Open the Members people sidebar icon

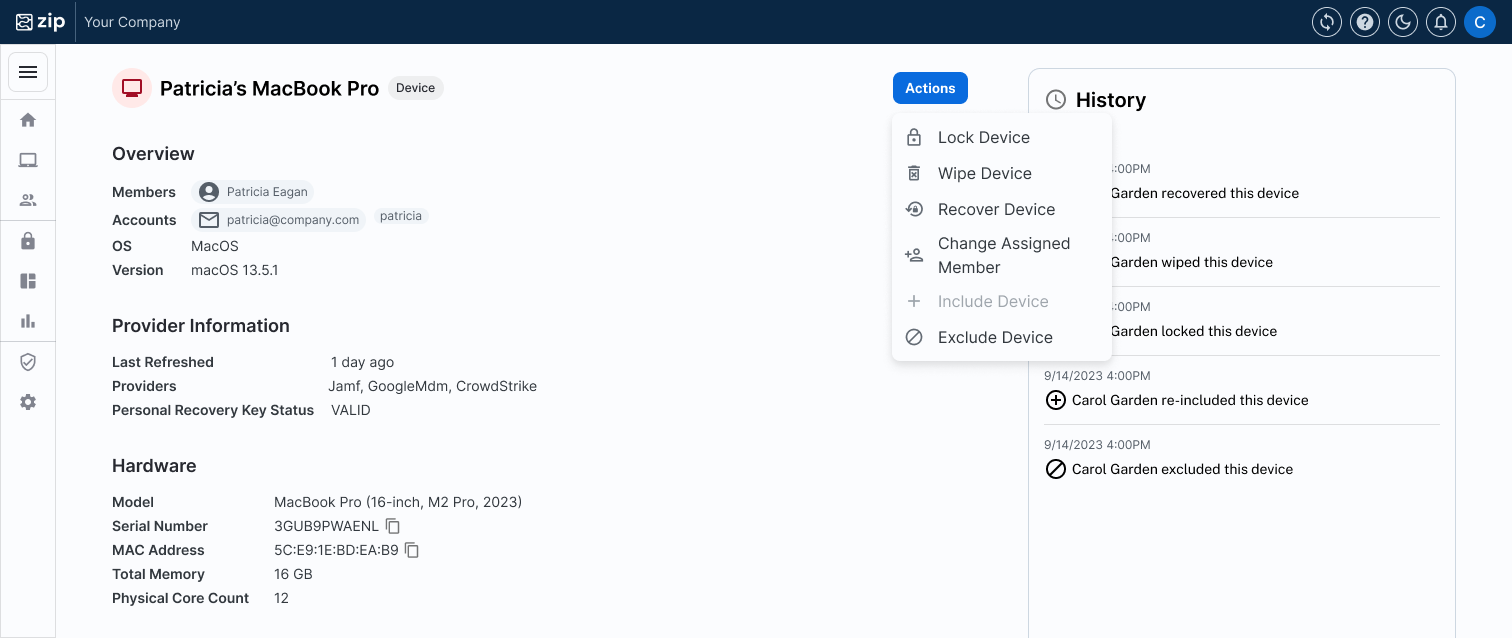pyautogui.click(x=28, y=200)
